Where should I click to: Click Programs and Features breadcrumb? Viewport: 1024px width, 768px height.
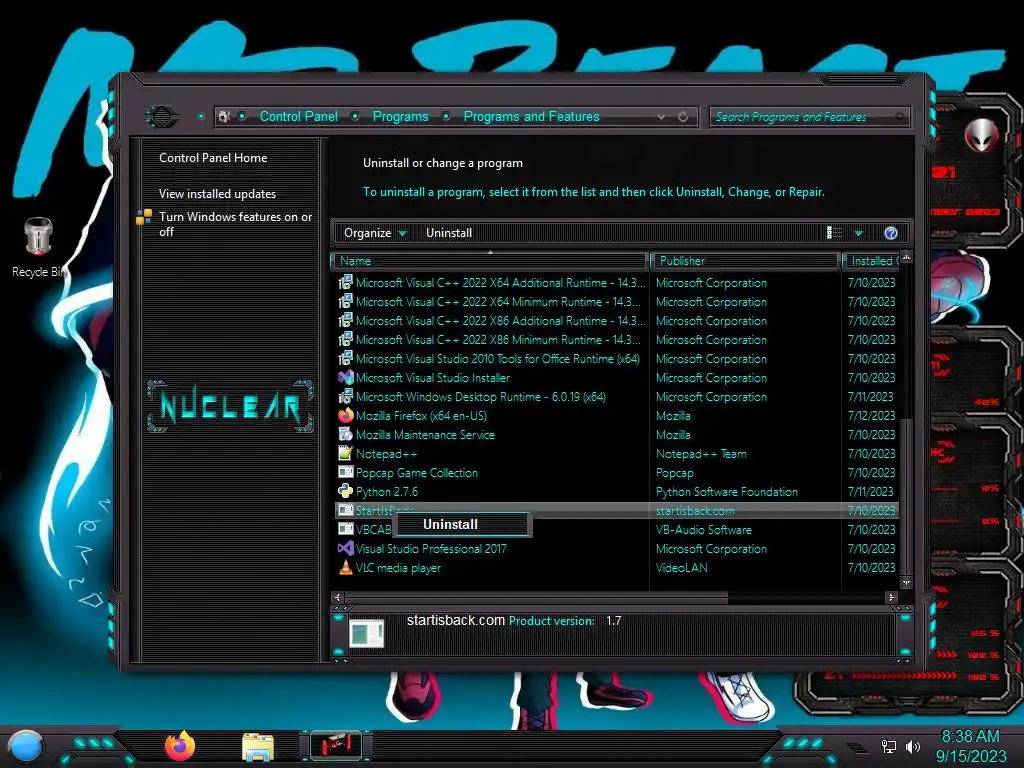531,116
